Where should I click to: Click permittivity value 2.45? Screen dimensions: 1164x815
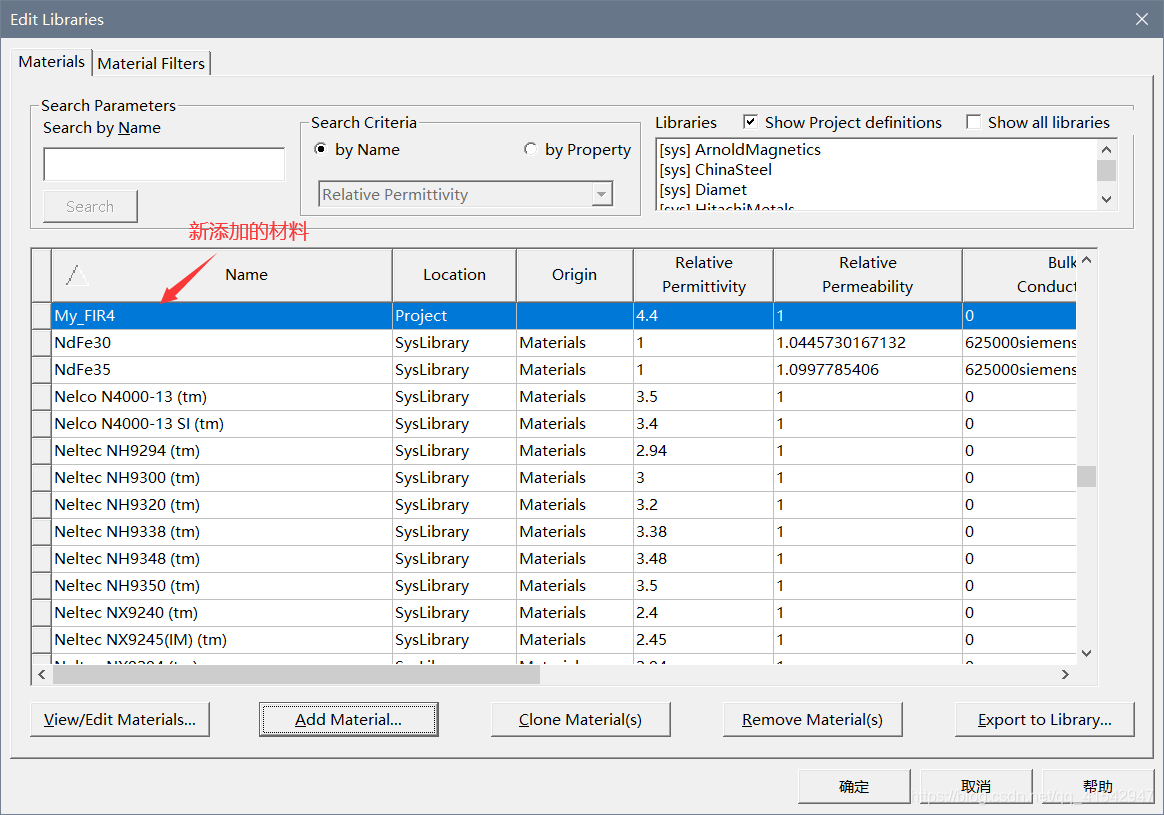[x=703, y=639]
